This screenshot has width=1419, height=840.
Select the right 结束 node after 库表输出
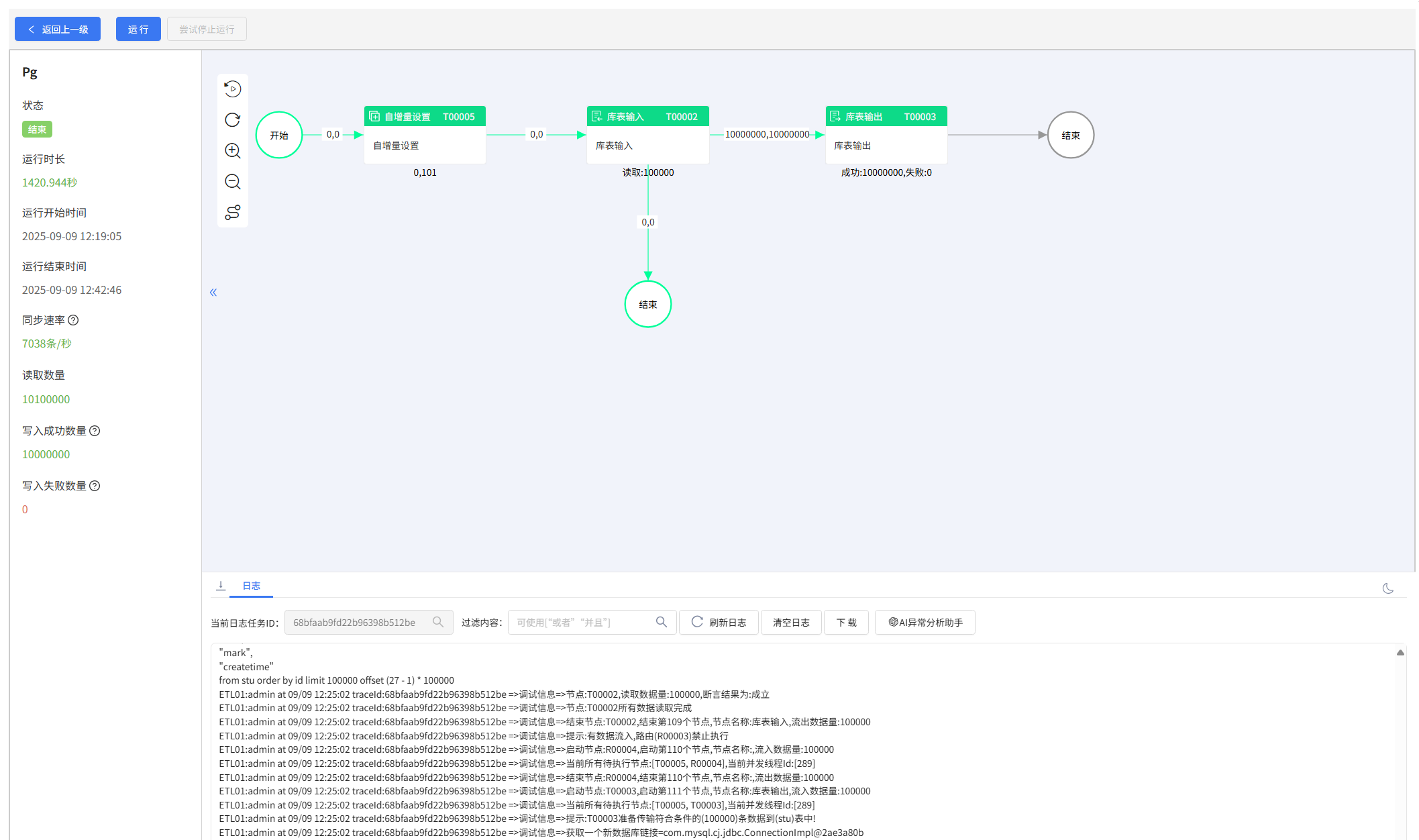1071,135
